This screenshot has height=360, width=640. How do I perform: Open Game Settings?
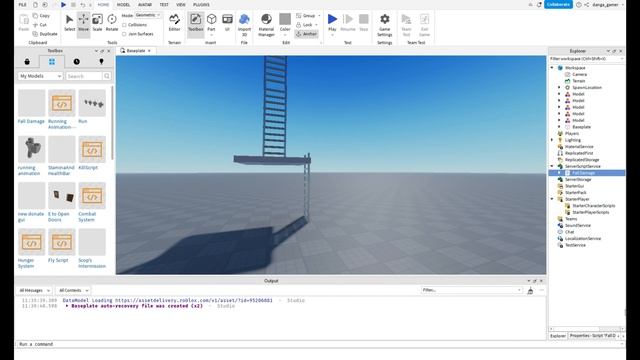pyautogui.click(x=384, y=24)
